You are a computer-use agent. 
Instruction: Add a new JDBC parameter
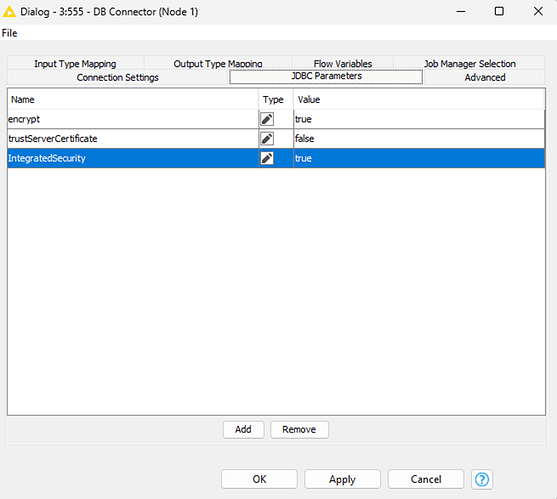pyautogui.click(x=243, y=429)
